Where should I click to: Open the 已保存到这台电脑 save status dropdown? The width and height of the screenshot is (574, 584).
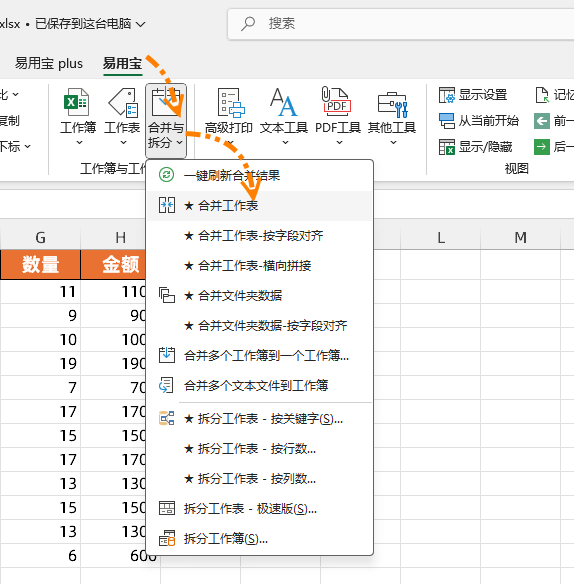(x=90, y=24)
